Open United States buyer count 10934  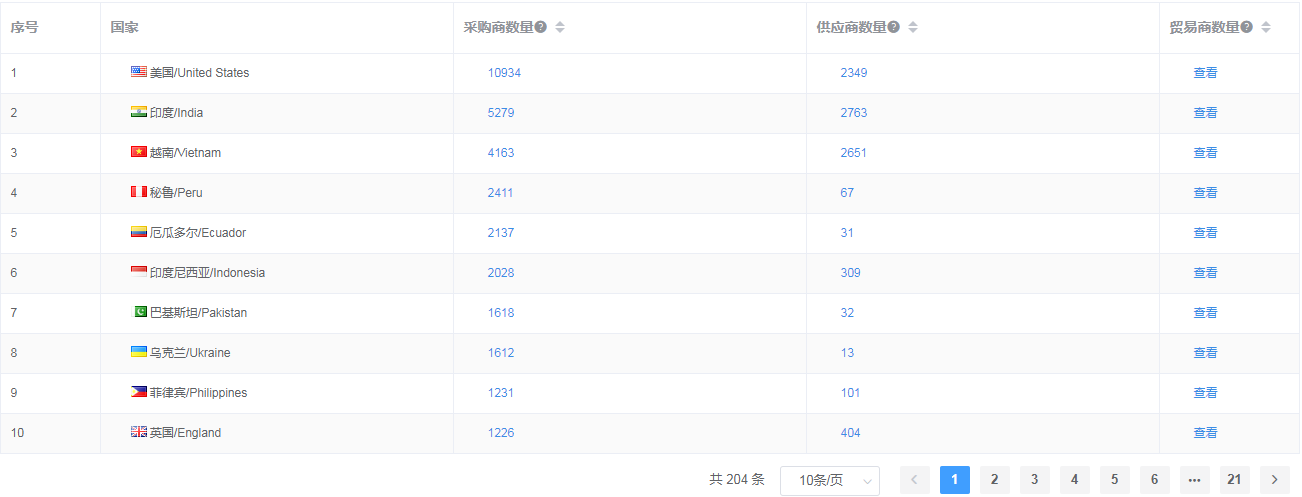pyautogui.click(x=504, y=73)
